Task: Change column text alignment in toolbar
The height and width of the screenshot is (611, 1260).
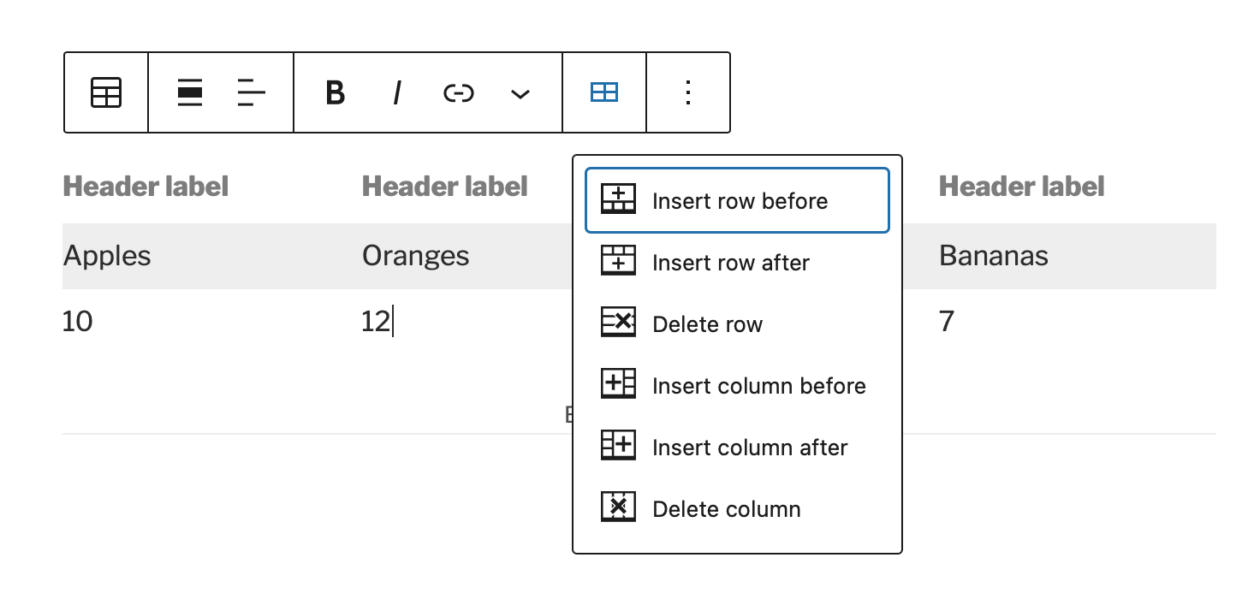Action: click(251, 93)
